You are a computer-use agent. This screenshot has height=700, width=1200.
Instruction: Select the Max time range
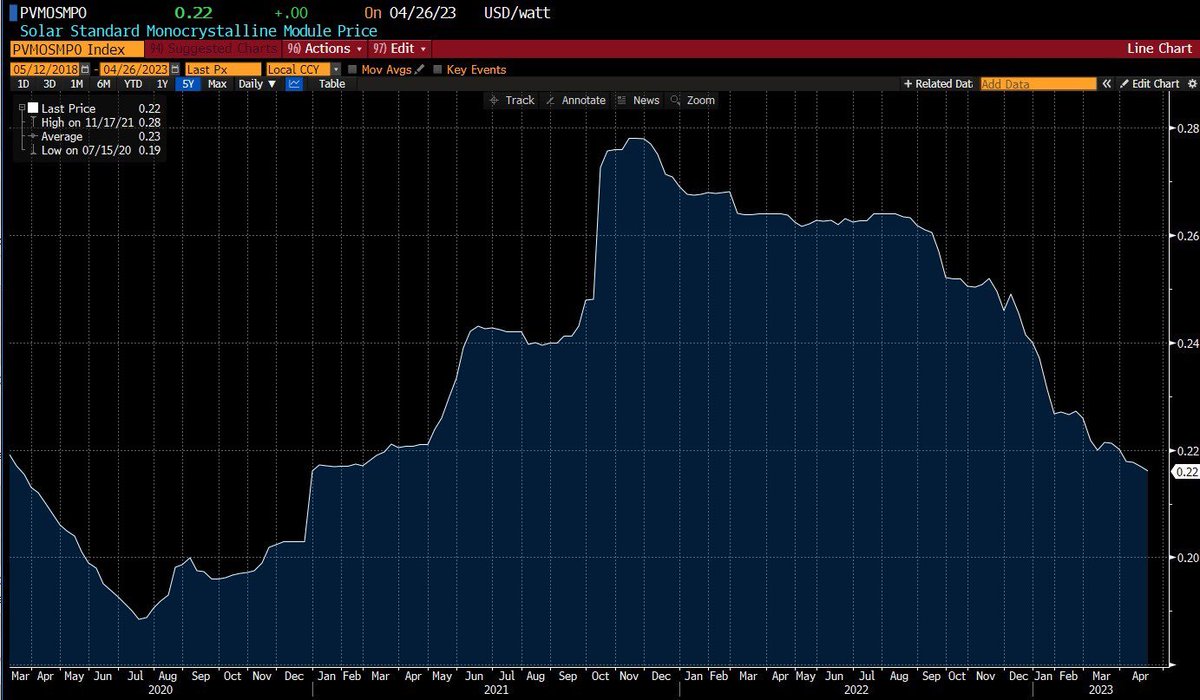pos(217,84)
